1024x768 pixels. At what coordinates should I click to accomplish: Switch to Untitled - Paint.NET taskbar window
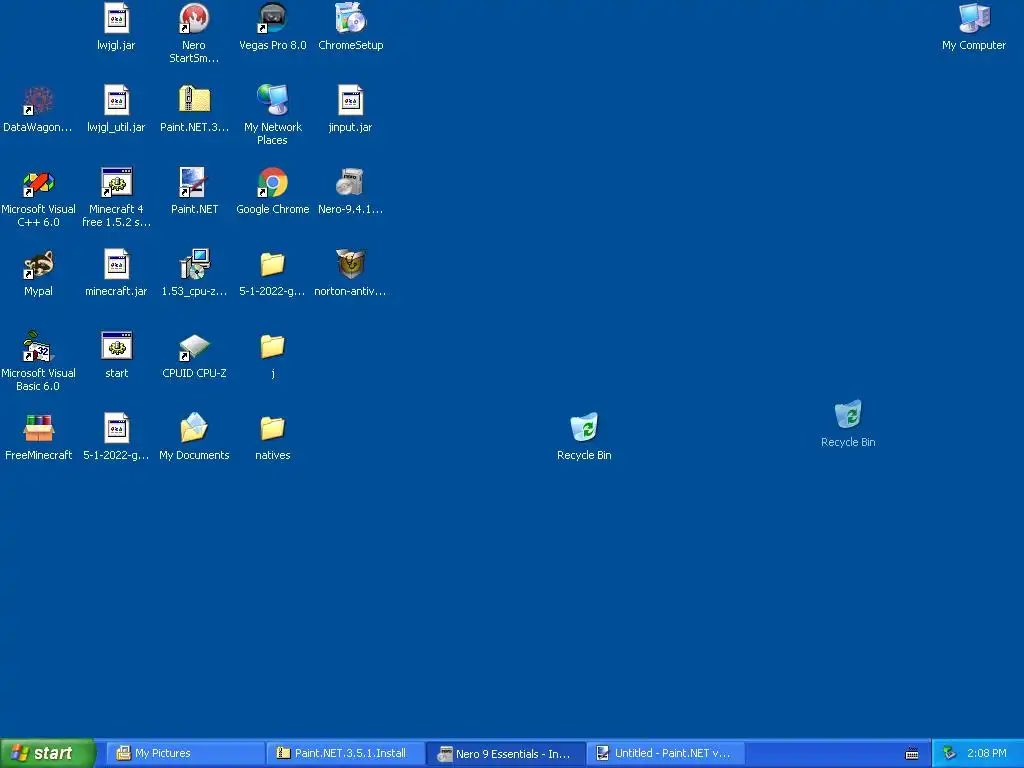coord(665,753)
